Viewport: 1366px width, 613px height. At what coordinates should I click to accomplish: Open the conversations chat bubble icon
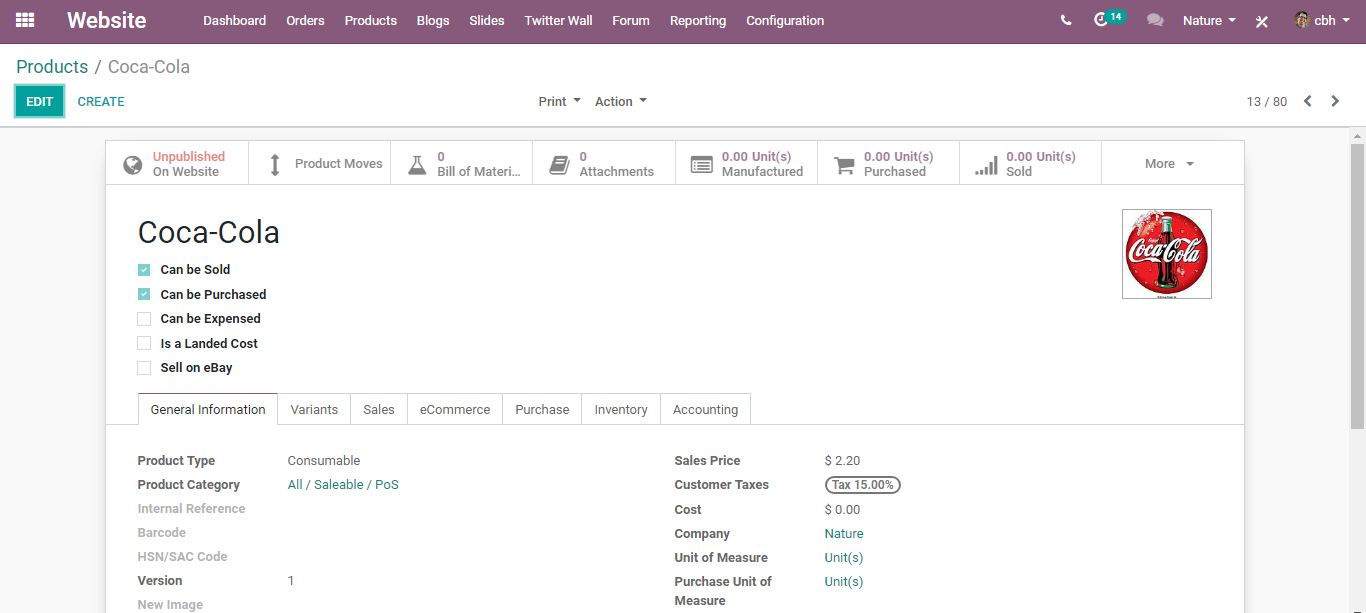(1155, 20)
